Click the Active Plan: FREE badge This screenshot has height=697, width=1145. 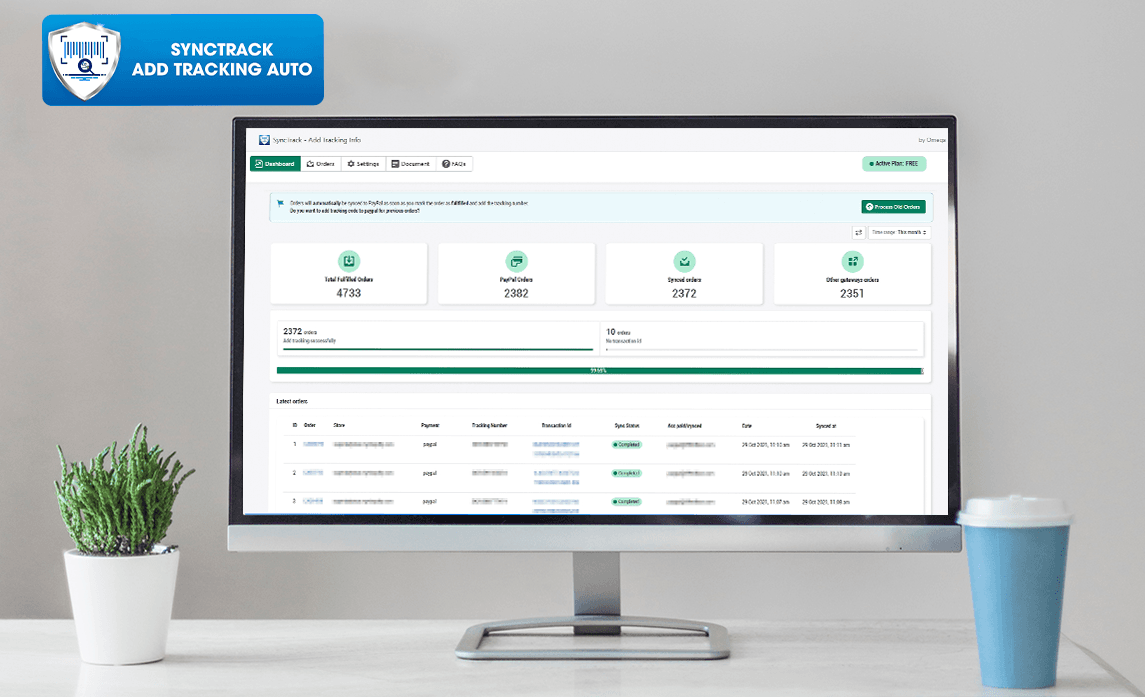click(x=893, y=164)
